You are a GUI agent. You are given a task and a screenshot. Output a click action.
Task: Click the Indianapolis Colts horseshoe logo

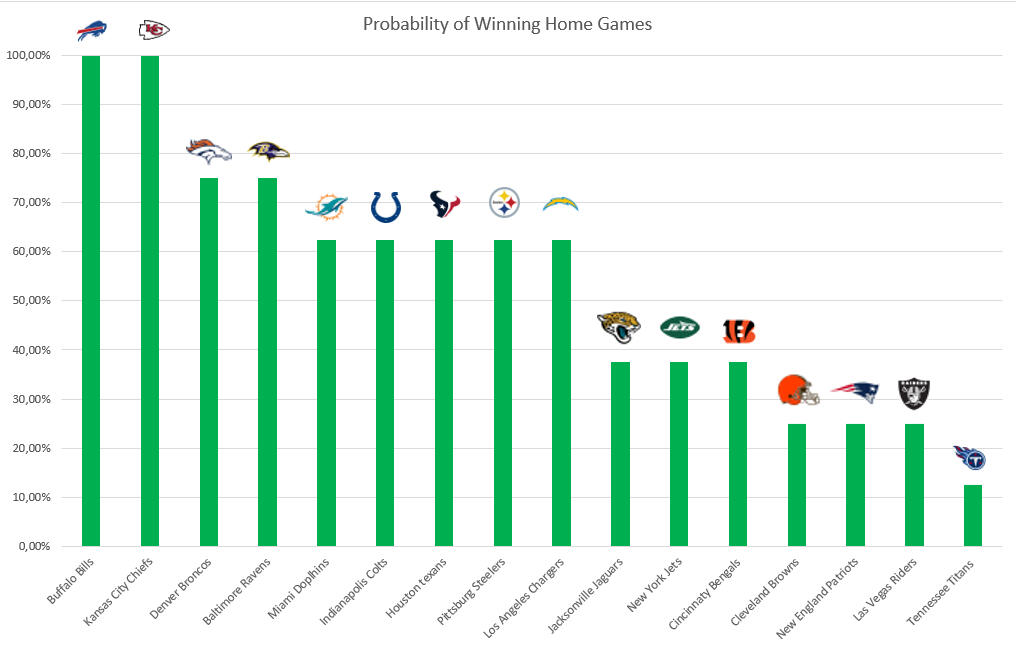[385, 206]
